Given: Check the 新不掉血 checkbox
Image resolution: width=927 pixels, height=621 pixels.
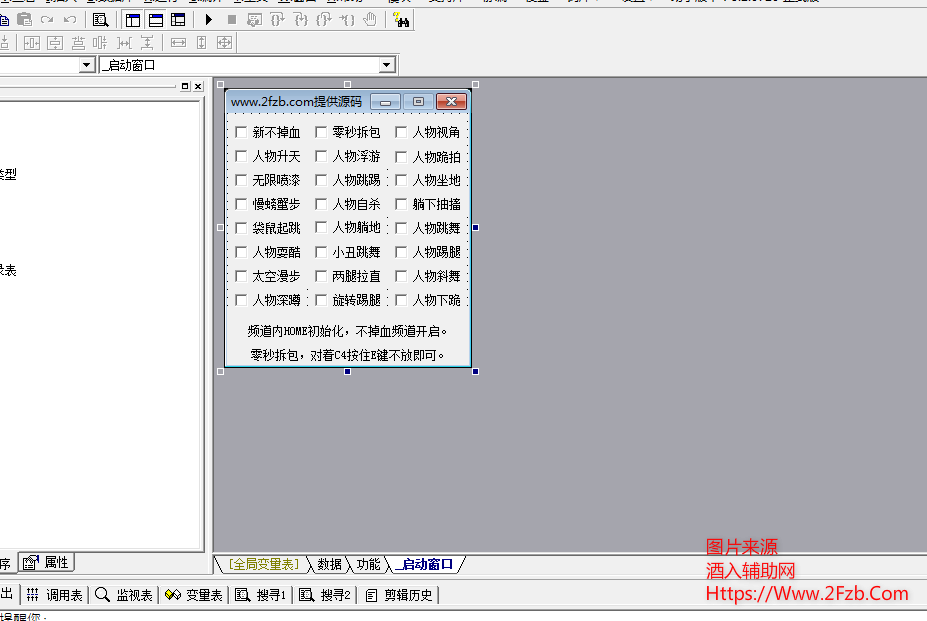Looking at the screenshot, I should pyautogui.click(x=241, y=132).
